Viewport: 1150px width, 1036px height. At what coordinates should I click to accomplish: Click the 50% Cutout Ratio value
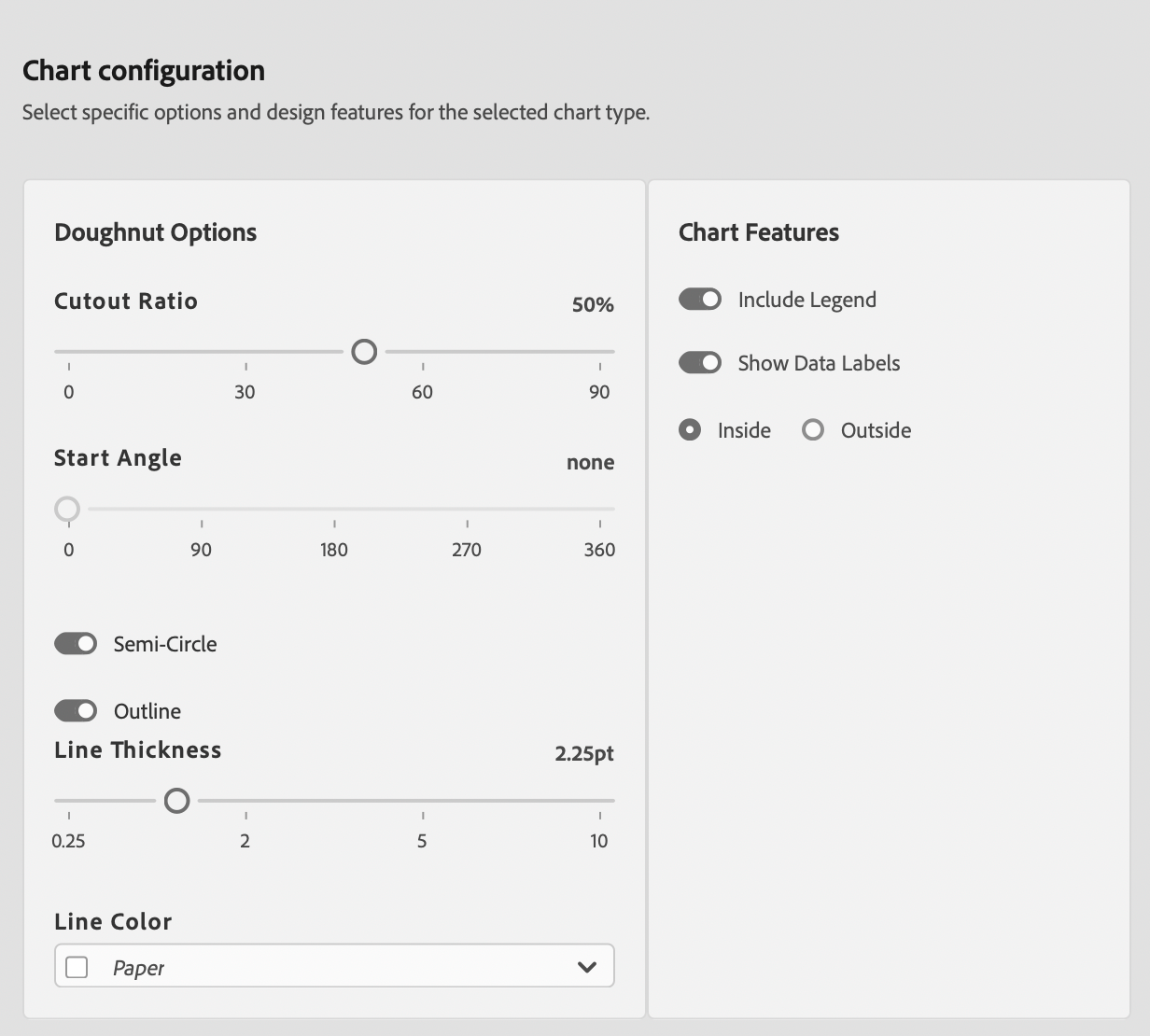click(593, 305)
